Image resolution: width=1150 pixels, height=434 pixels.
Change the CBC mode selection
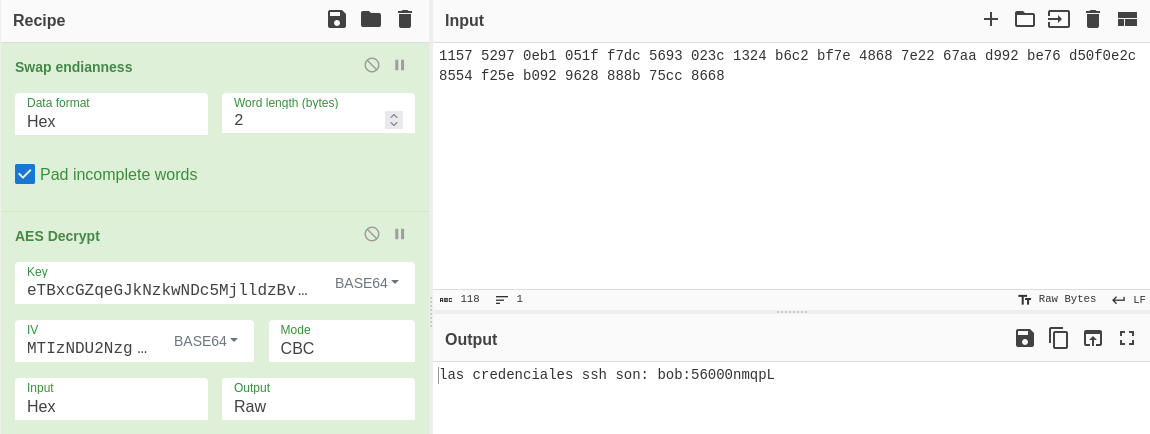[x=342, y=341]
